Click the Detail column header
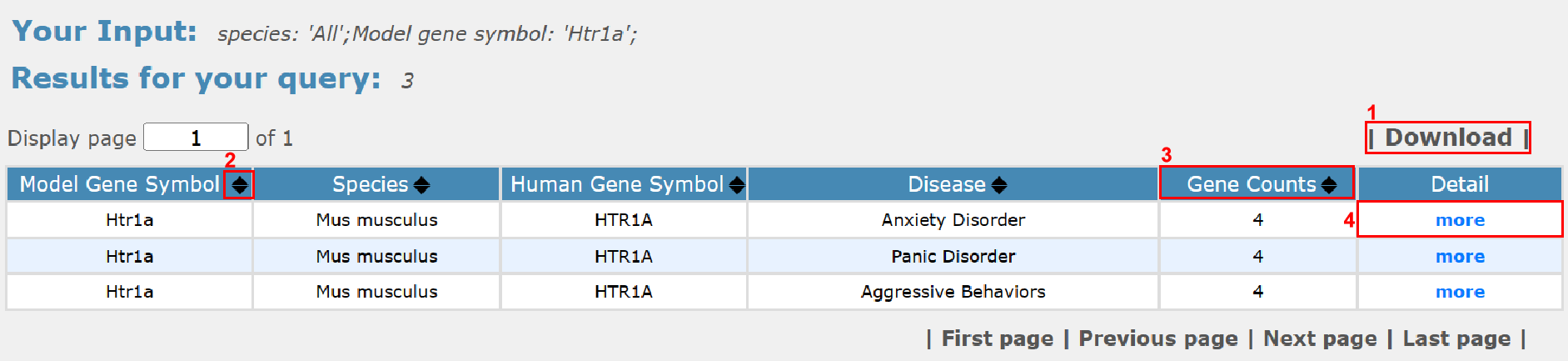Image resolution: width=1568 pixels, height=361 pixels. [x=1460, y=184]
